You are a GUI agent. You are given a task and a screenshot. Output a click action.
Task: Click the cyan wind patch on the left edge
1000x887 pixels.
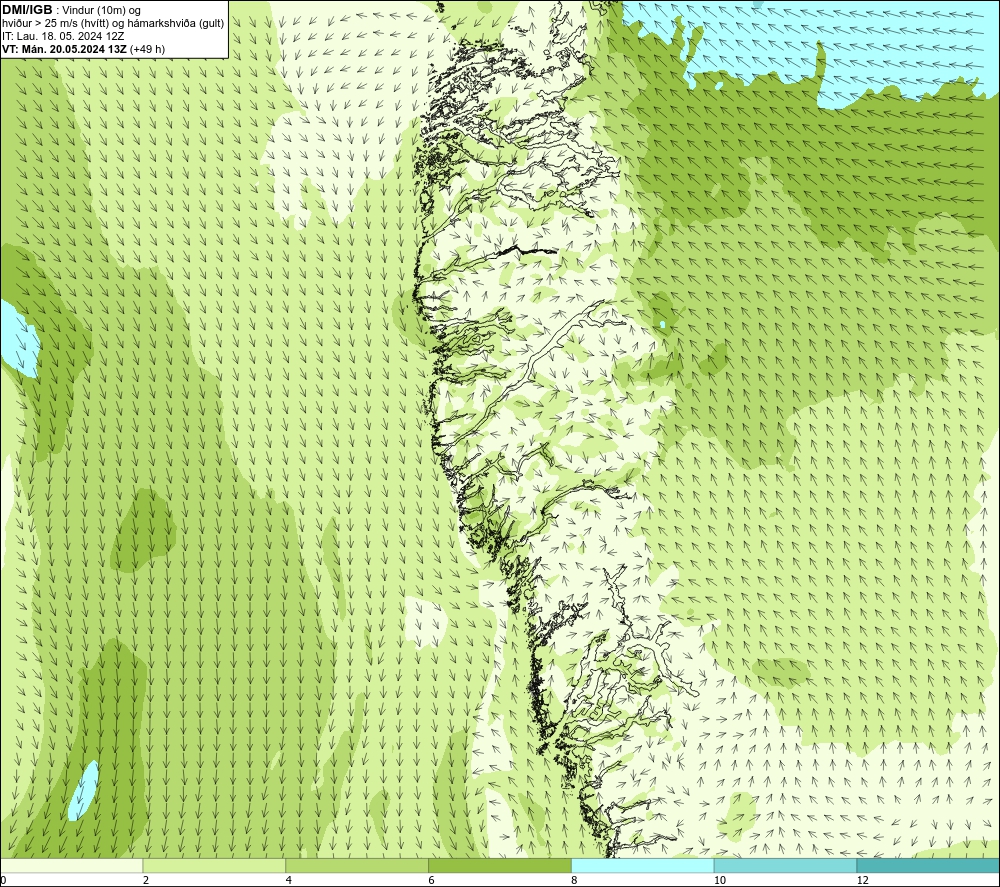[18, 339]
